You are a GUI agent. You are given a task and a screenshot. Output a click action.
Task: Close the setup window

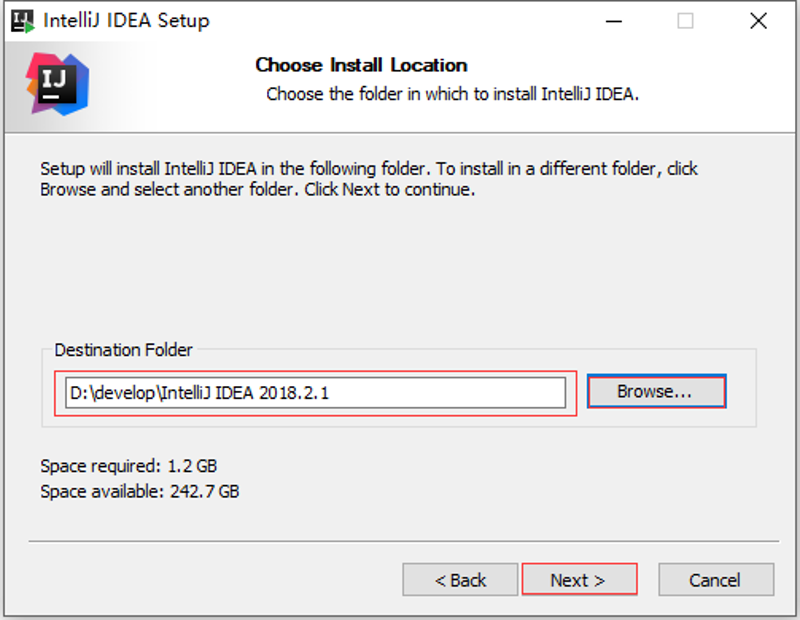coord(758,21)
